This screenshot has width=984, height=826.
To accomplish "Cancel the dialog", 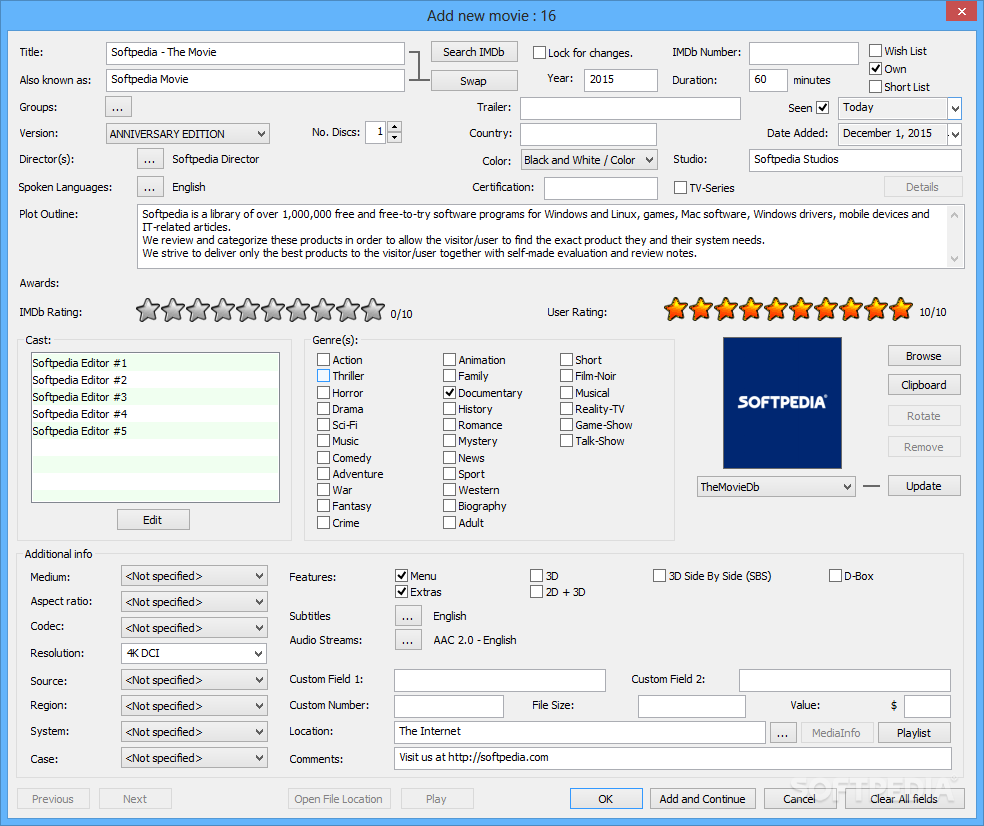I will [800, 799].
